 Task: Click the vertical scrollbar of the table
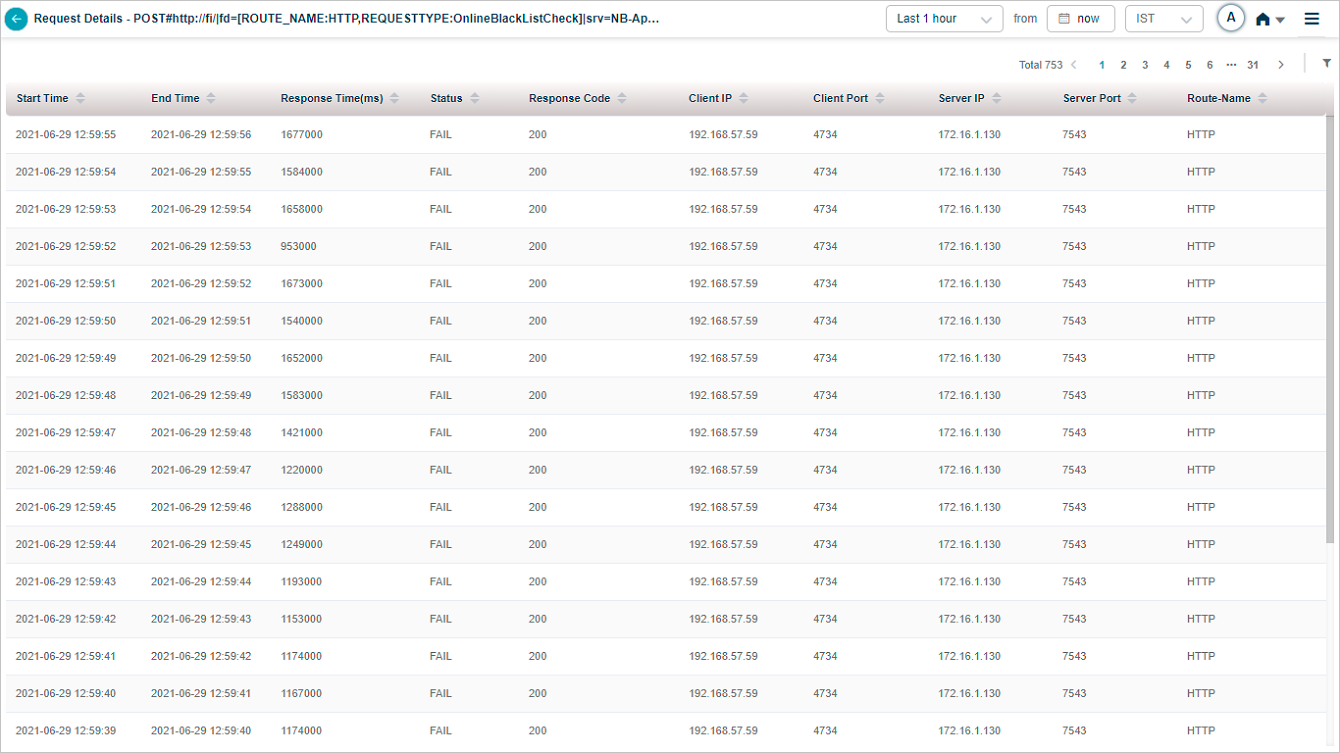pos(1329,330)
